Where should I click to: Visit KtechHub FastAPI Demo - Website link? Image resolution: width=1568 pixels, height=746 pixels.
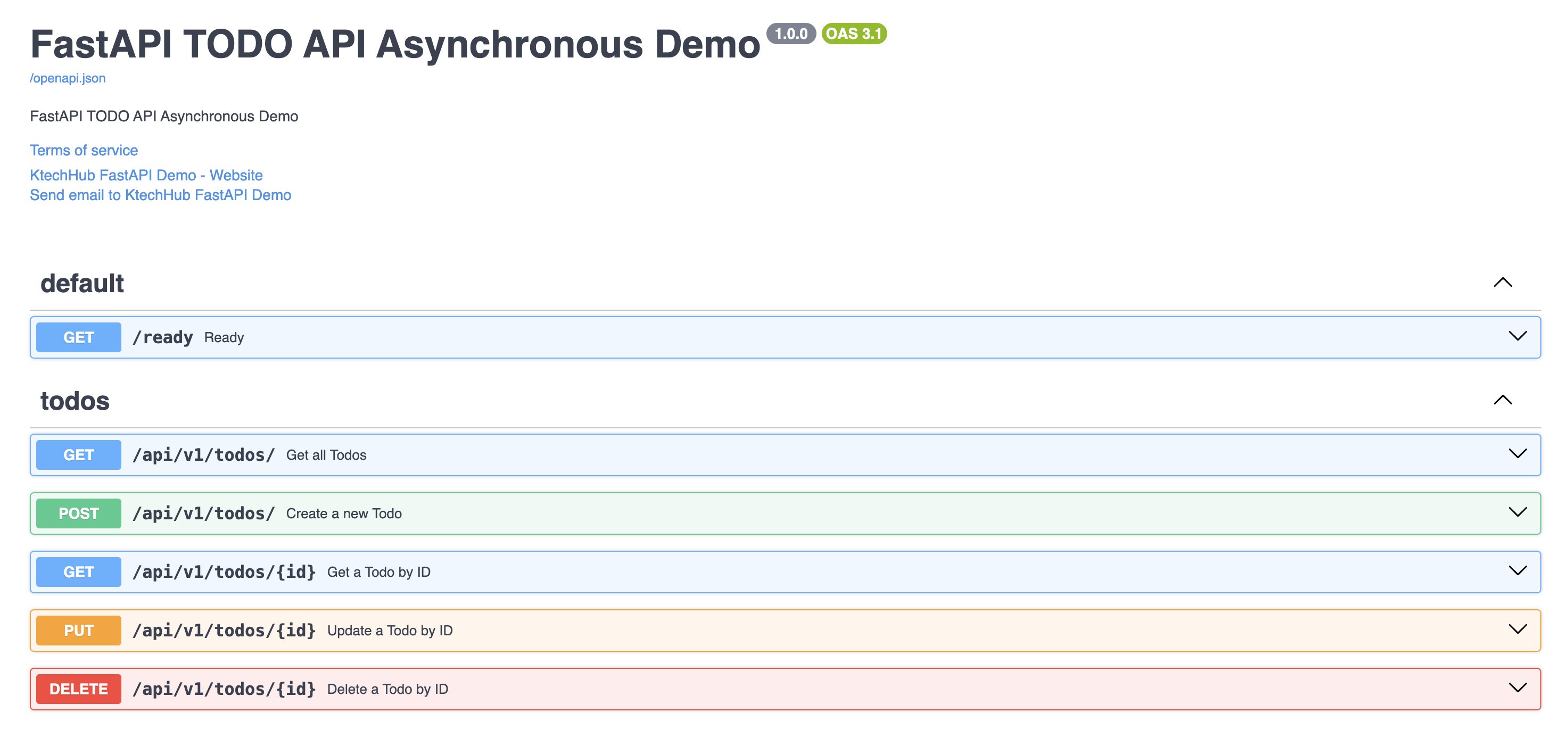(146, 175)
